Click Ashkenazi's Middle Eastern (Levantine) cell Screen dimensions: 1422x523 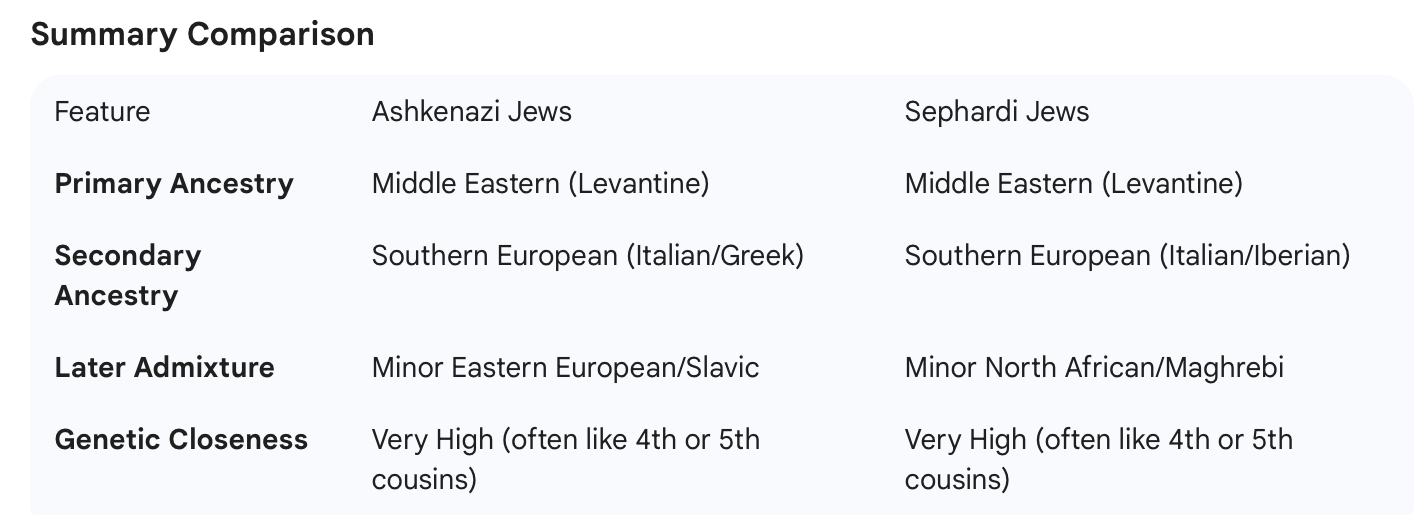(540, 184)
